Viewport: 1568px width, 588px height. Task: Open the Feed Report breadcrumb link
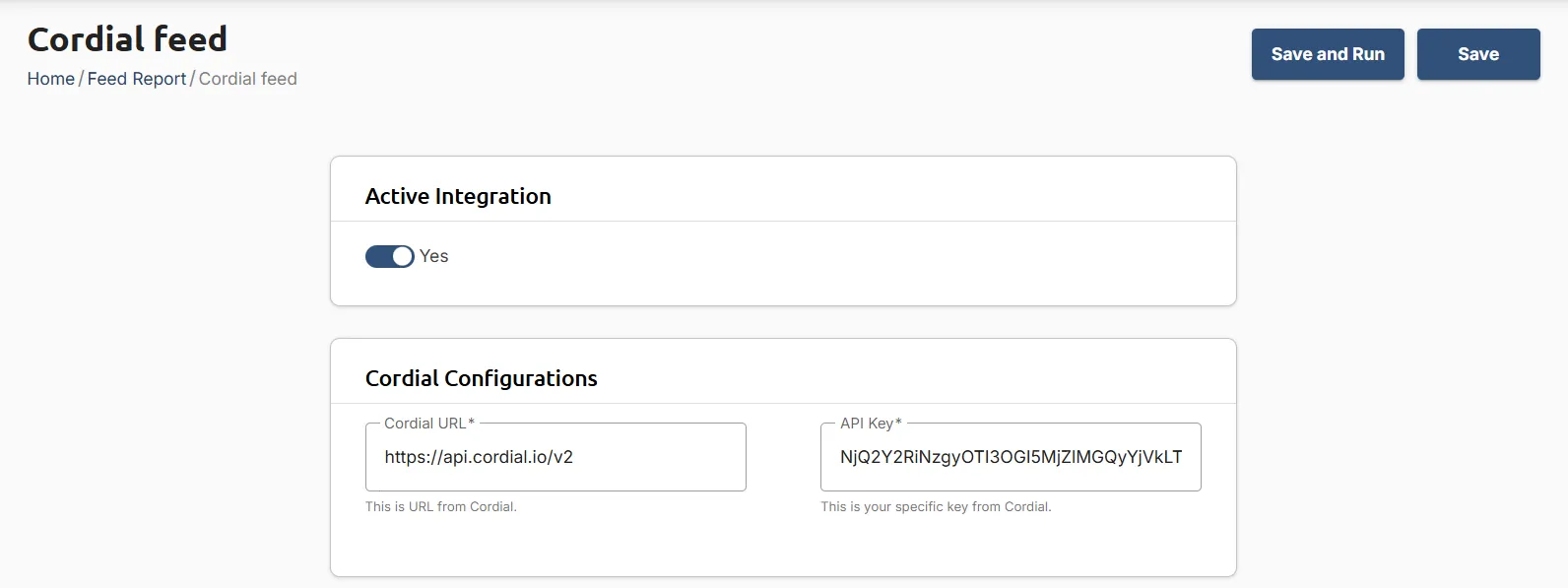tap(137, 79)
